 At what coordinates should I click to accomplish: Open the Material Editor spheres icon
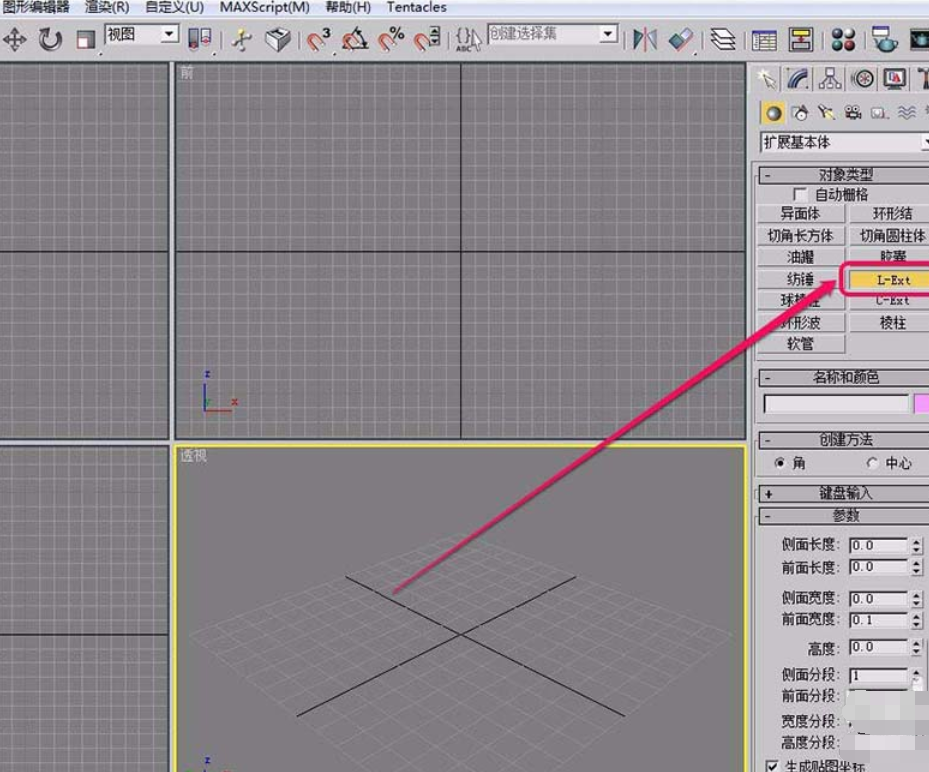pos(843,40)
